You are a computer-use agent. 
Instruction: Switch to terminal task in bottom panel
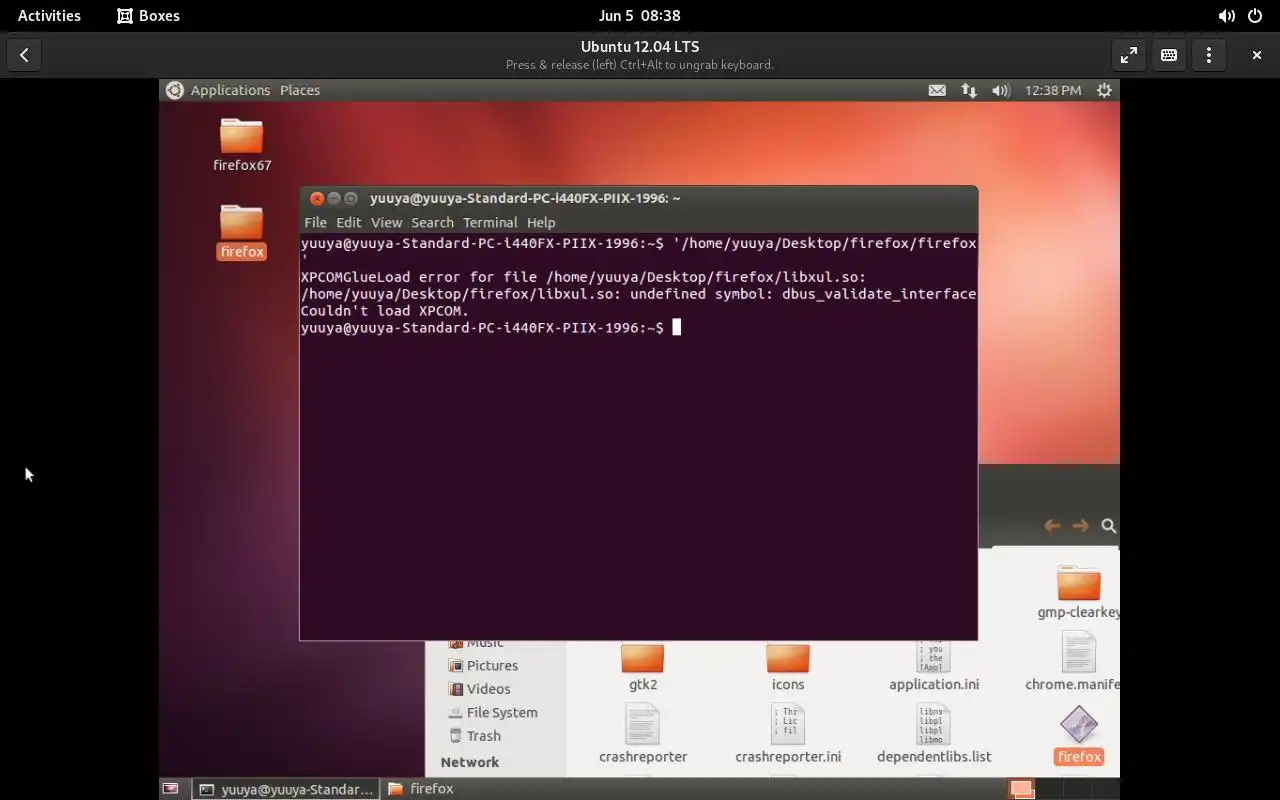tap(286, 789)
